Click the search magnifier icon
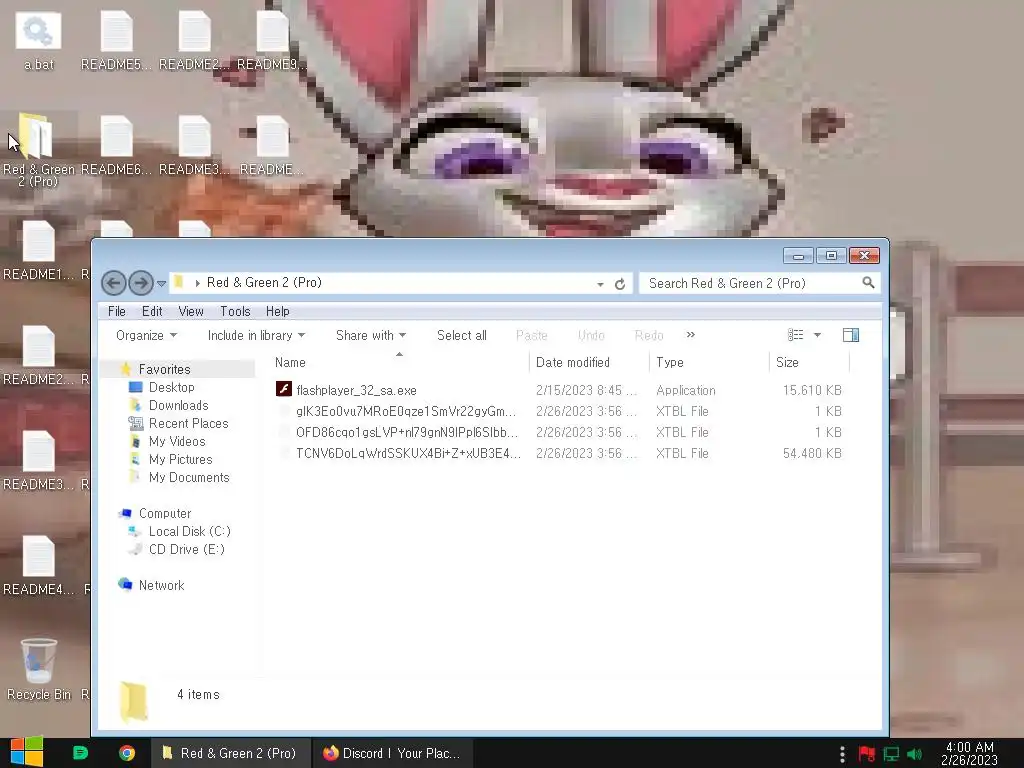The width and height of the screenshot is (1024, 768). (868, 283)
